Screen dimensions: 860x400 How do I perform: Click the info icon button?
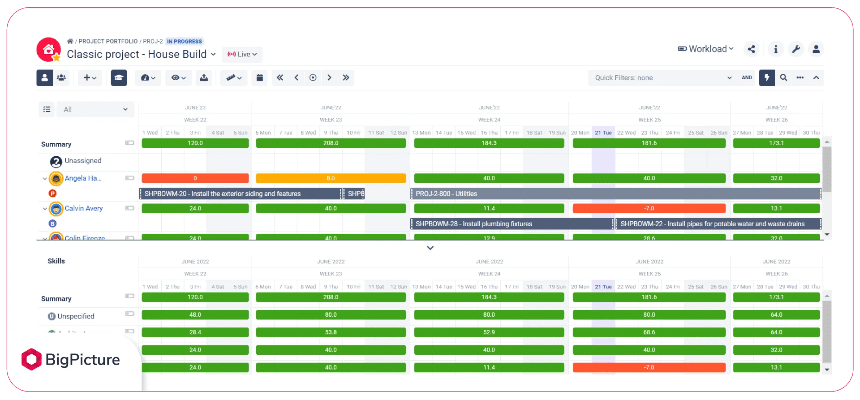[776, 49]
